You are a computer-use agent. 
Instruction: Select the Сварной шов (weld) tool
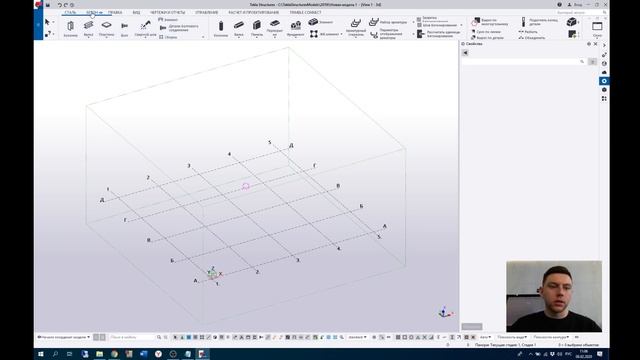coord(145,29)
